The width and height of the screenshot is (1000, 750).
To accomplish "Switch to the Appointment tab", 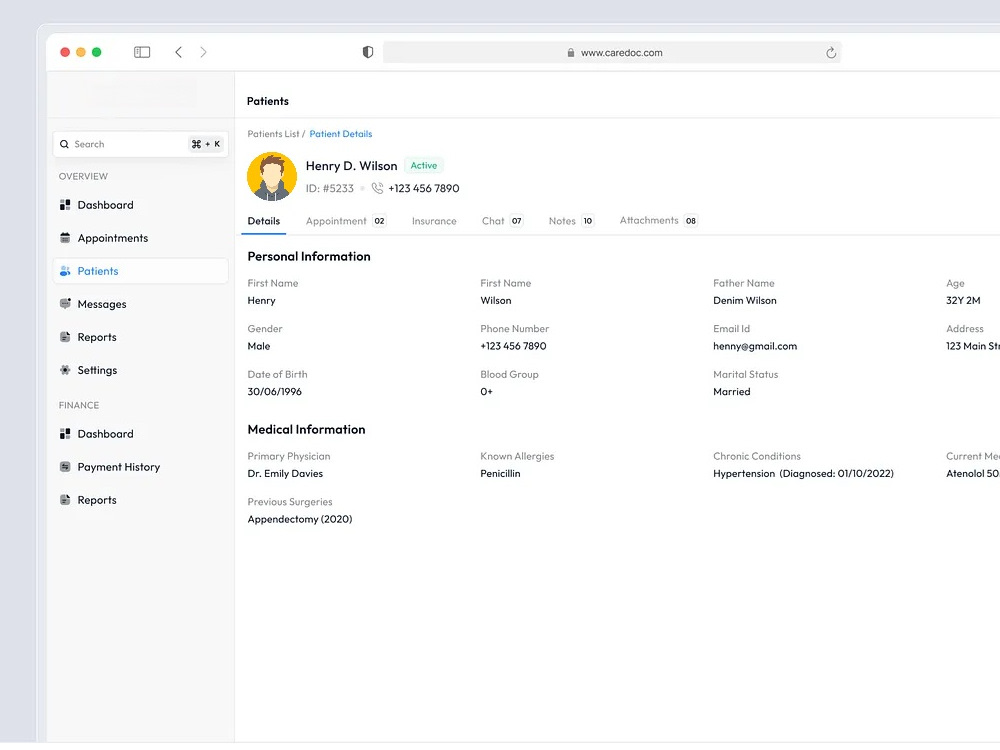I will 346,221.
